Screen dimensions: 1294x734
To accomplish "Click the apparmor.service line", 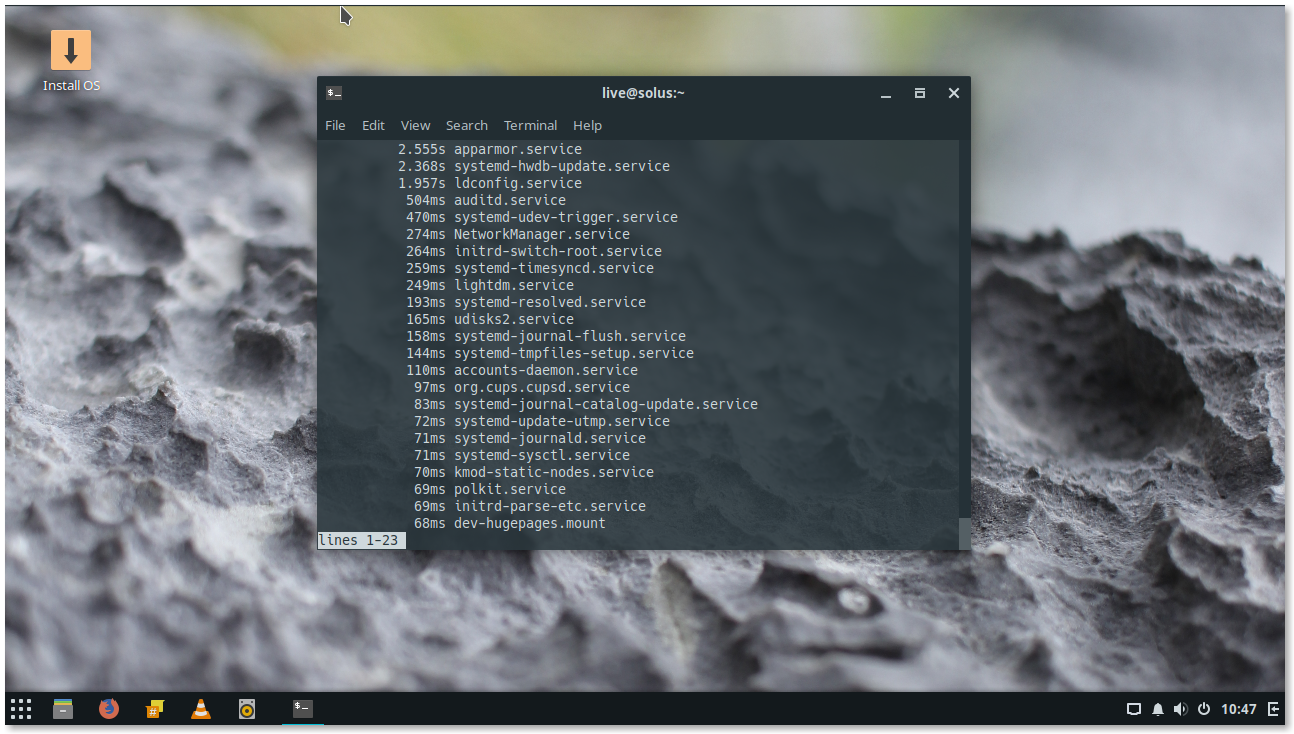I will click(x=490, y=149).
